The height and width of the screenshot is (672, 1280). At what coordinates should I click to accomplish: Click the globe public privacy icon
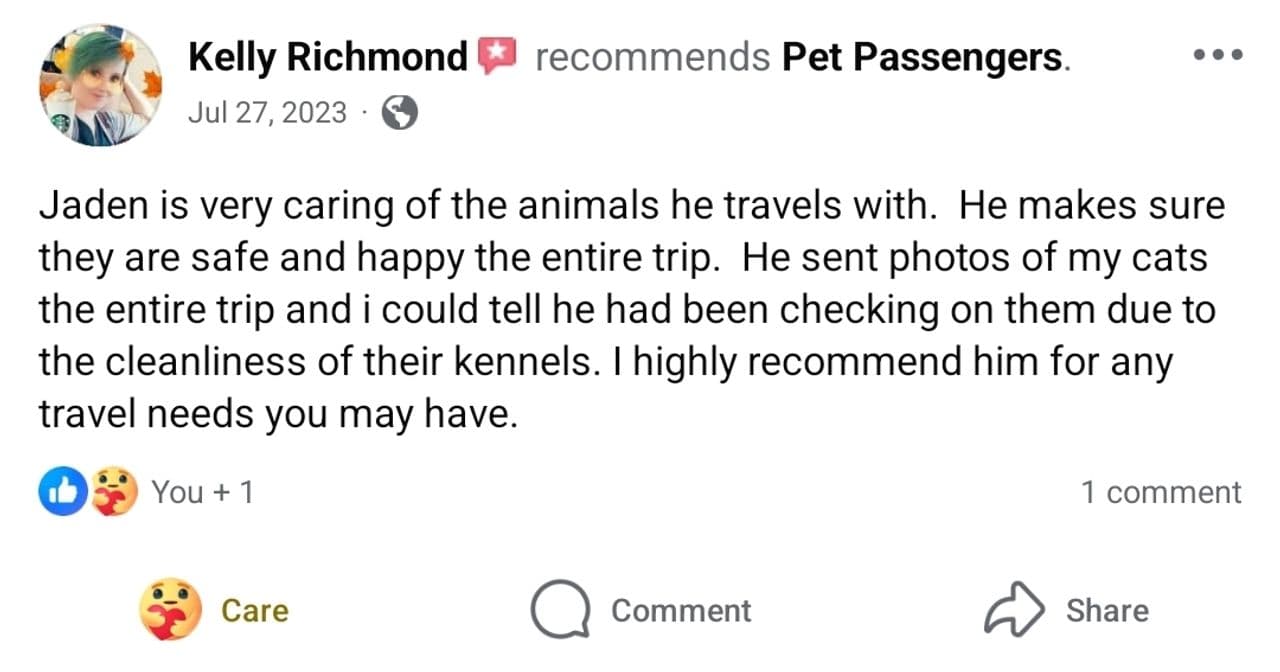400,113
